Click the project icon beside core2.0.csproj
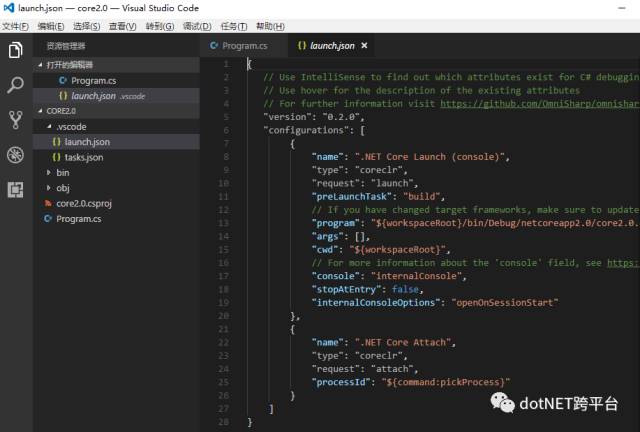The width and height of the screenshot is (640, 432). [x=48, y=203]
